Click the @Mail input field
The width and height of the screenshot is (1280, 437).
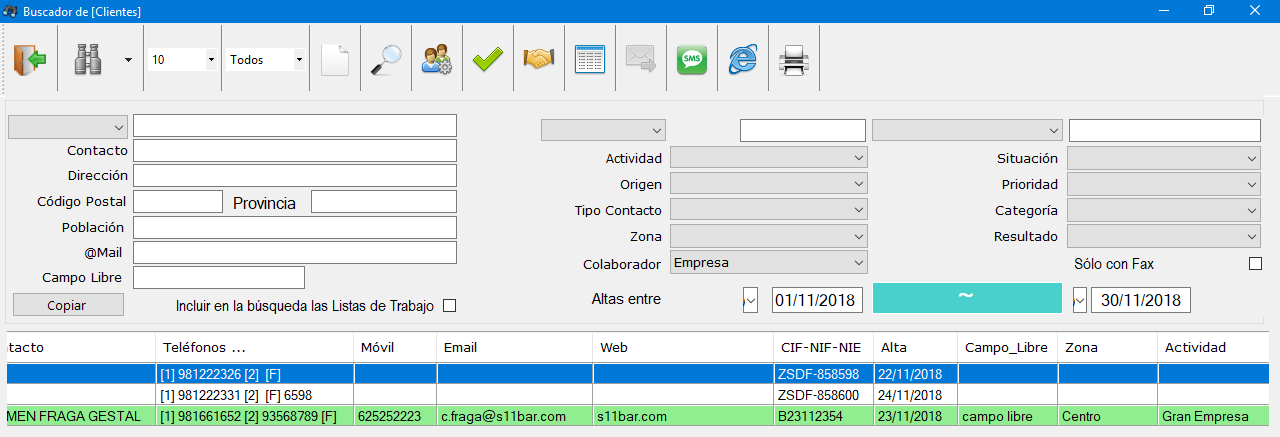point(295,252)
